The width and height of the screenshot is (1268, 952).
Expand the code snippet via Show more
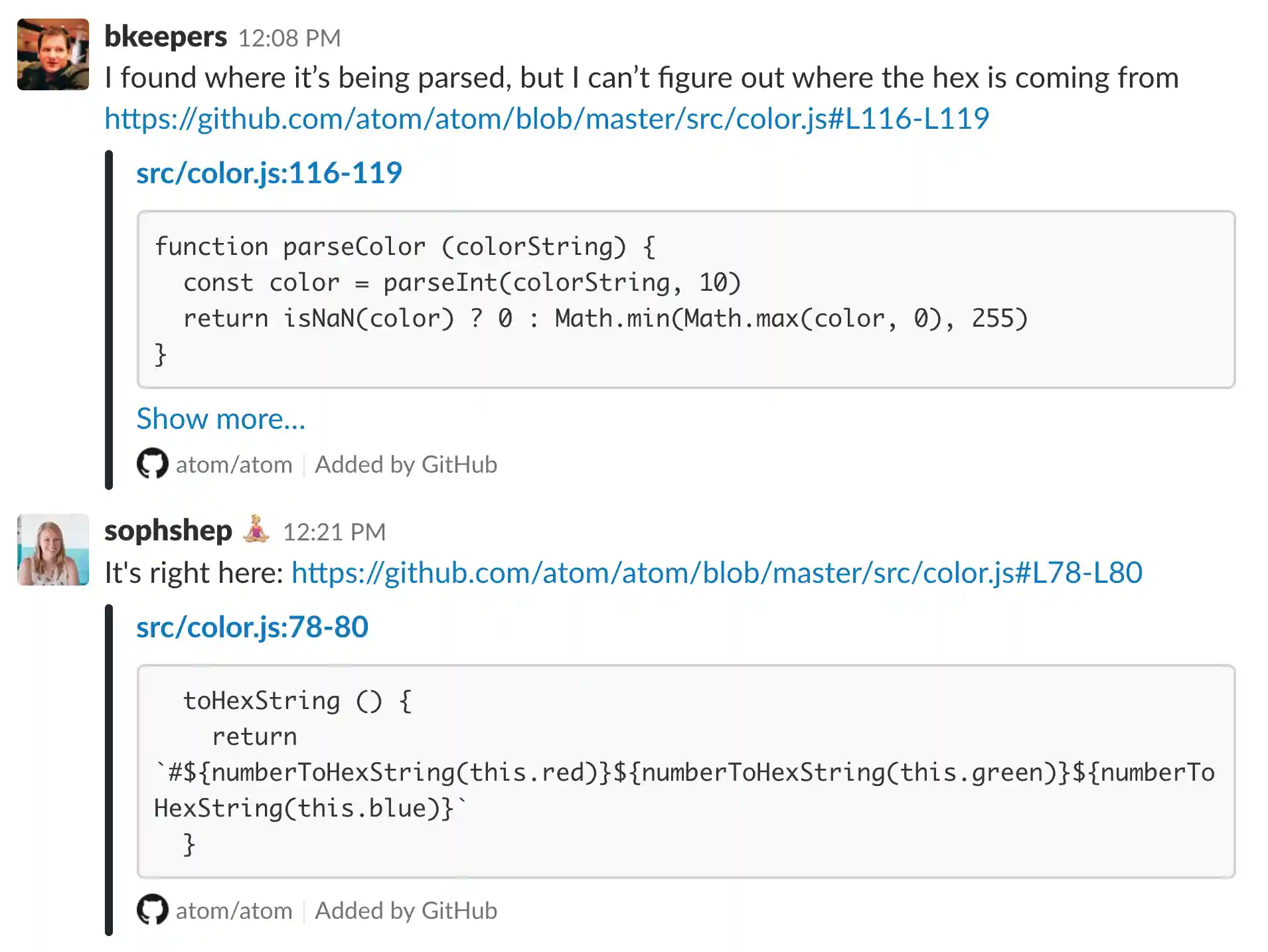[220, 419]
